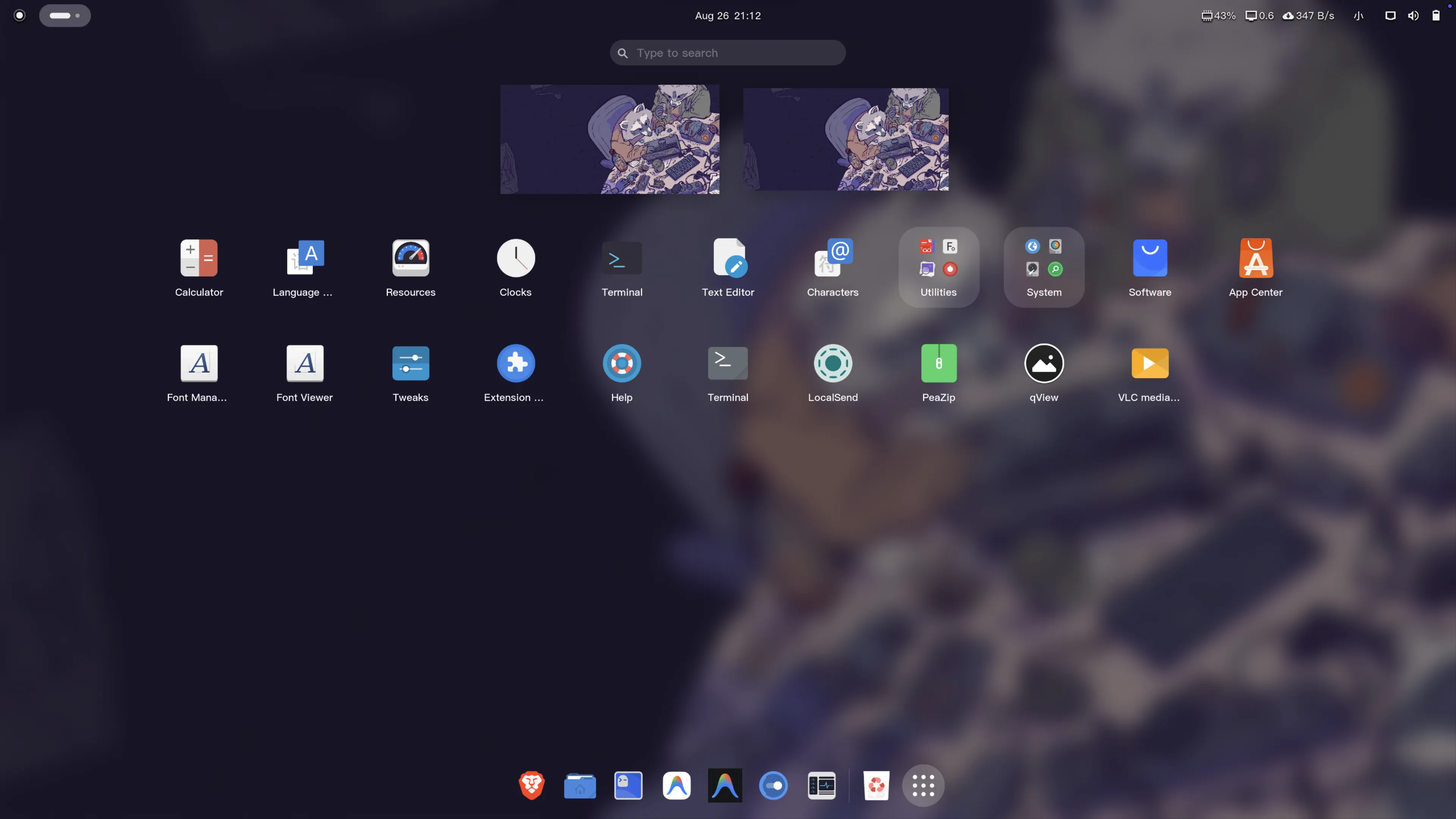The image size is (1456, 819).
Task: Launch LocalSend
Action: pyautogui.click(x=833, y=363)
